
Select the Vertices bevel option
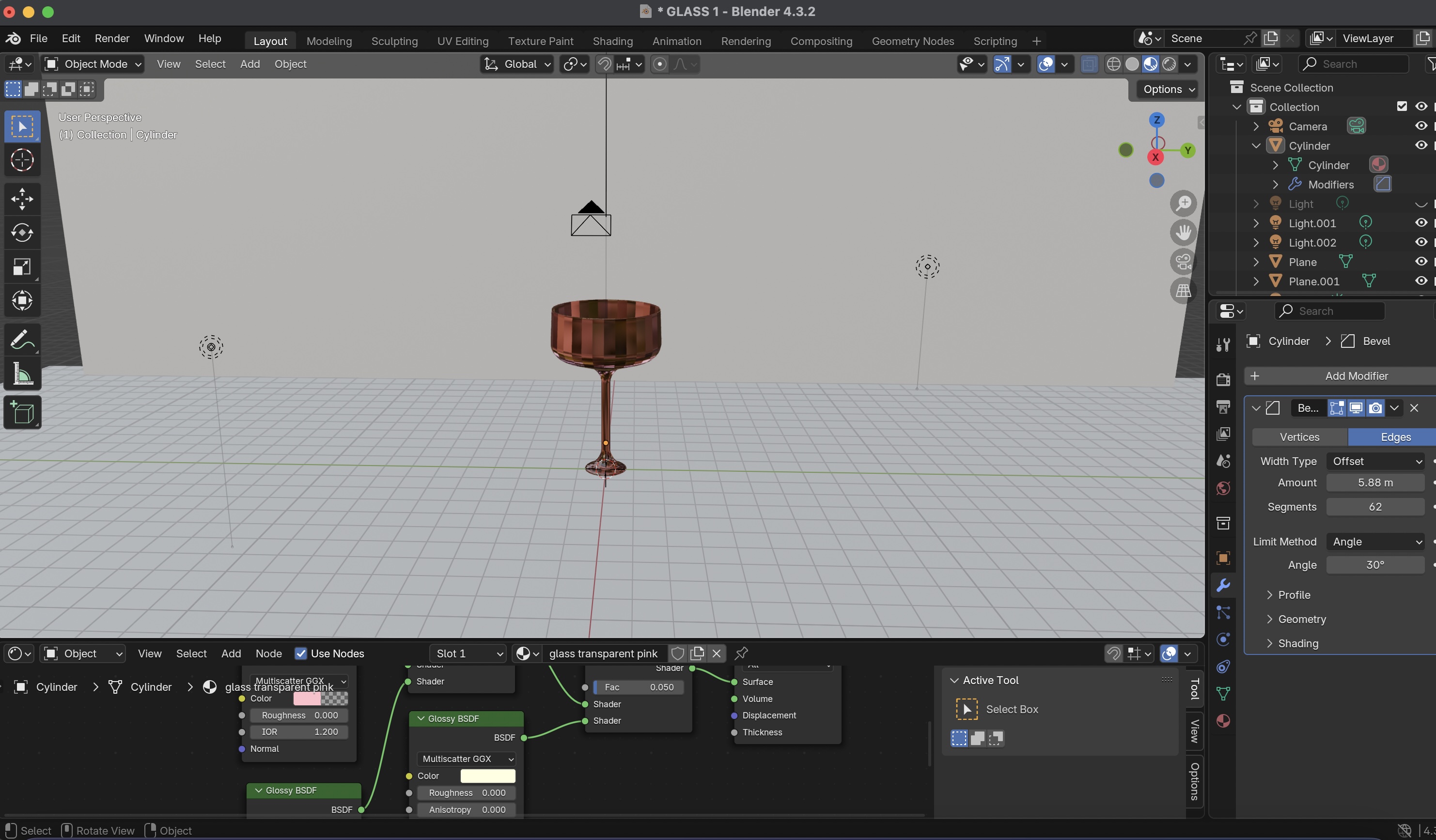pos(1299,437)
